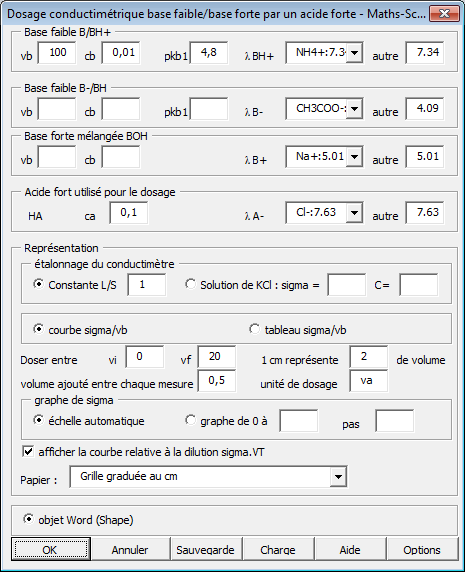The image size is (465, 572).
Task: Open the λ B- CH3COO- dropdown
Action: click(354, 109)
